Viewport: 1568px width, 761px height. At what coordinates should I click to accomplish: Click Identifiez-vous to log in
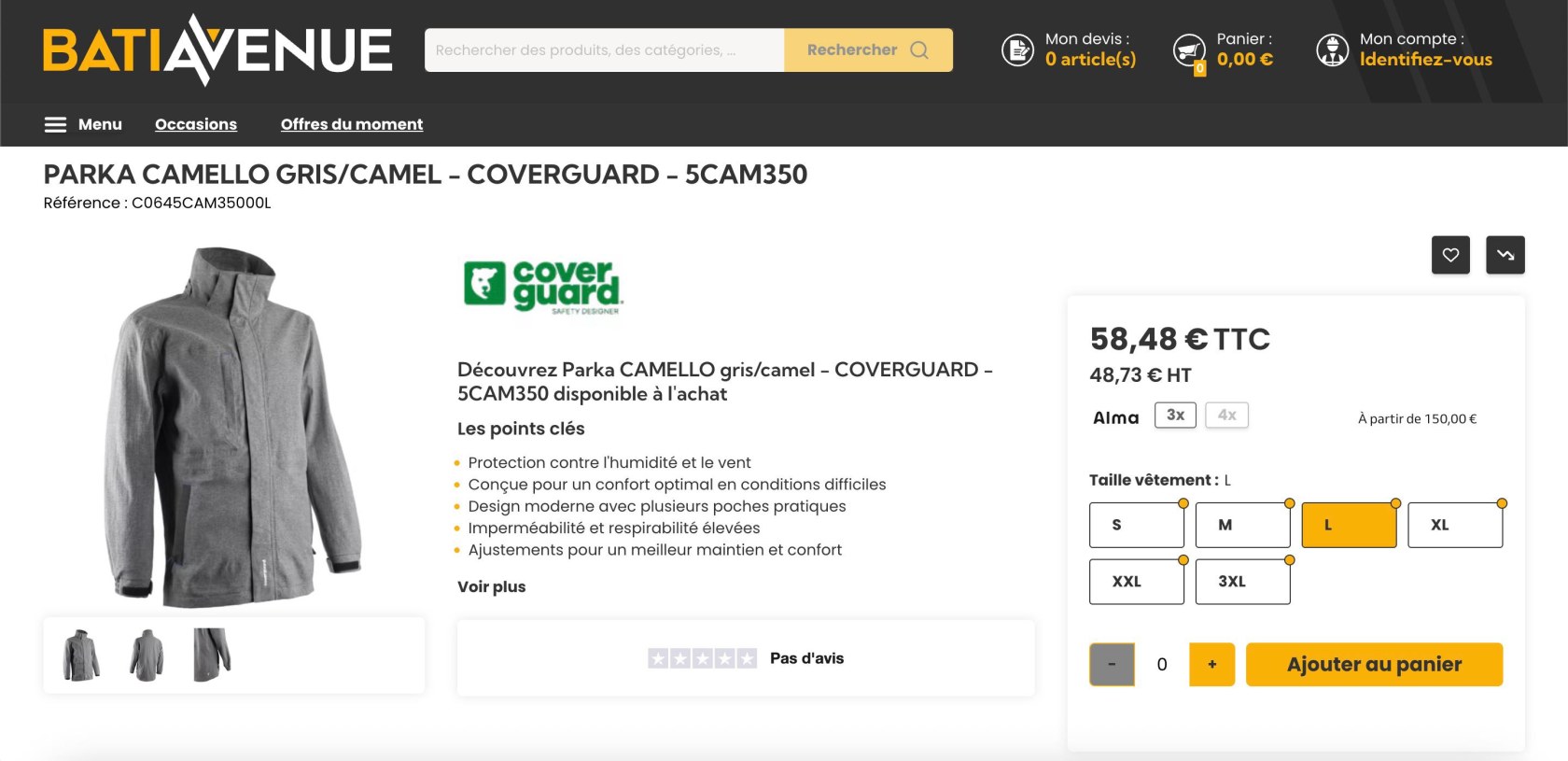click(1426, 60)
